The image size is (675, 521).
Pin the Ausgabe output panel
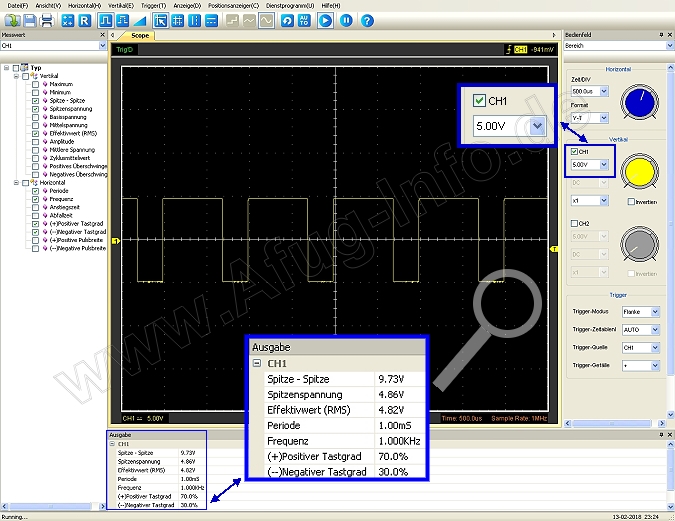coord(661,434)
